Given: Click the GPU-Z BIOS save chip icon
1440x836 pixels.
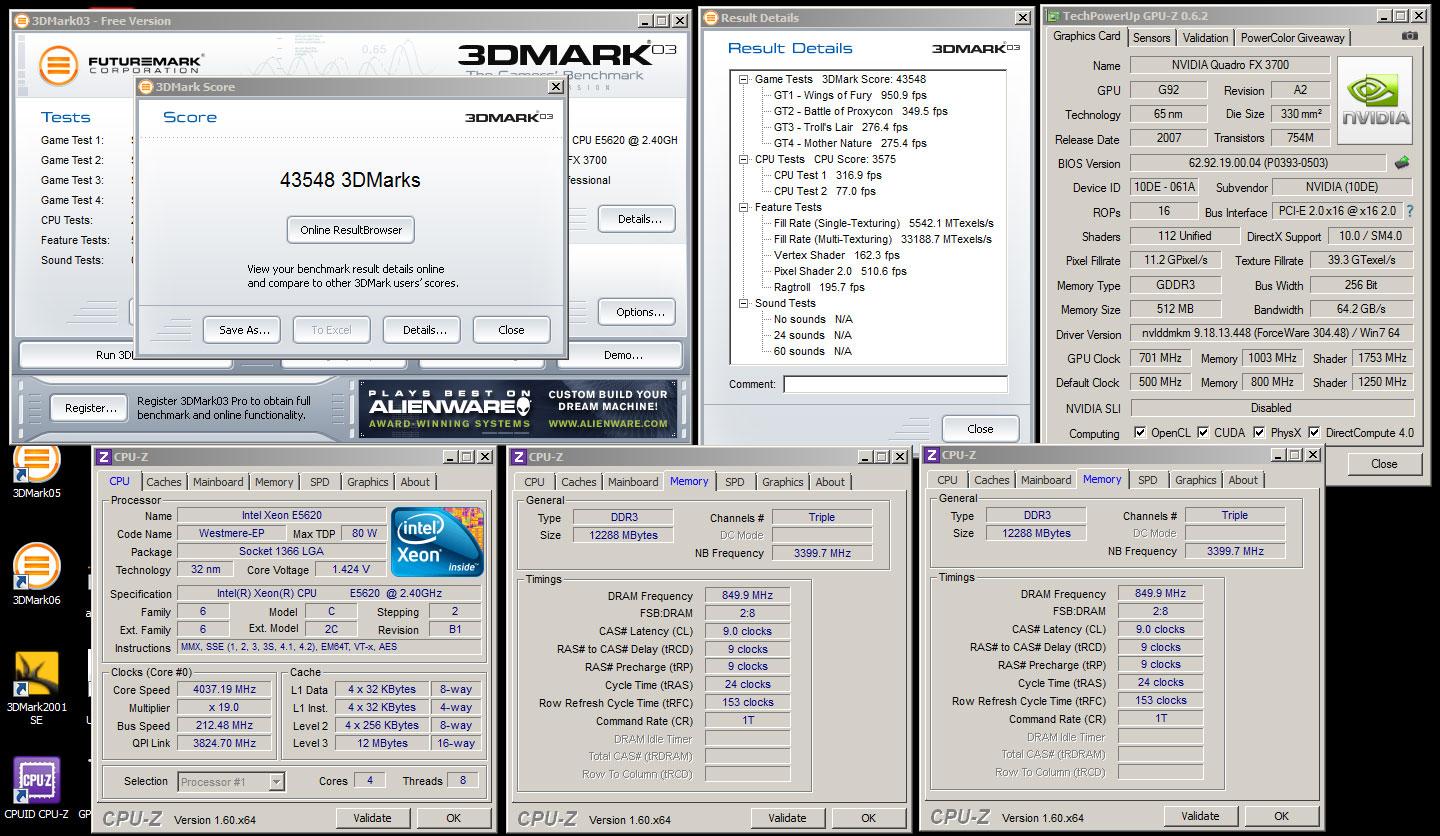Looking at the screenshot, I should coord(1402,163).
